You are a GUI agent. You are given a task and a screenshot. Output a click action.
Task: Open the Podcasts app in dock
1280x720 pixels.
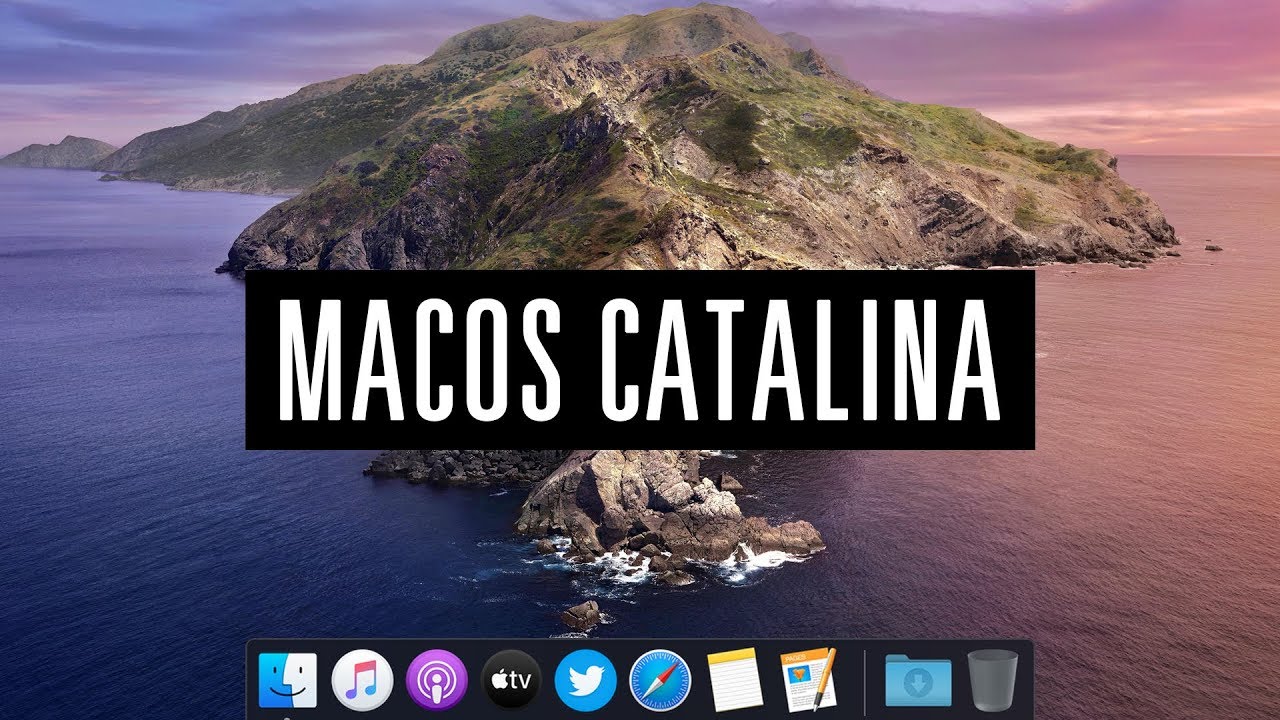[437, 680]
